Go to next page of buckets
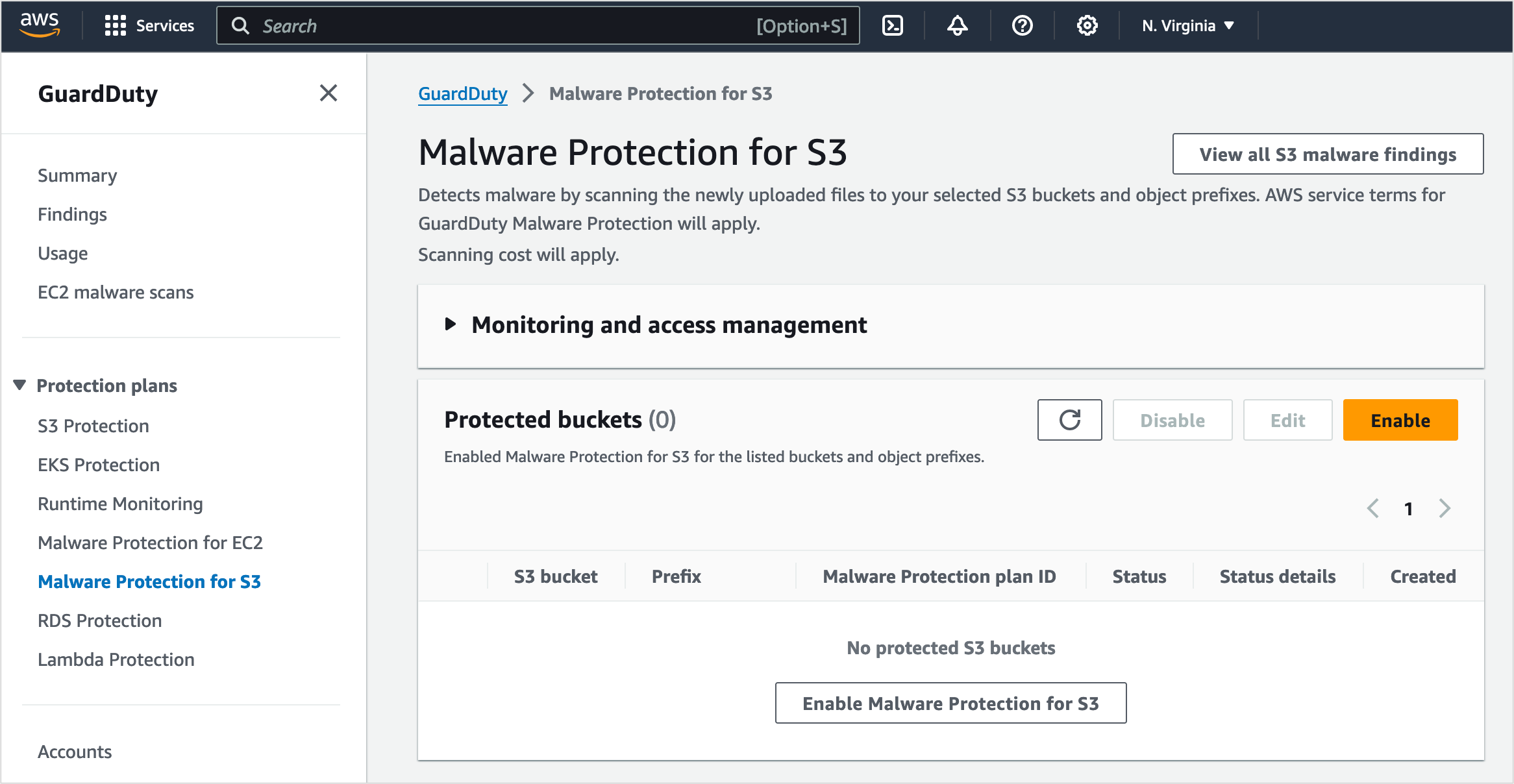Viewport: 1514px width, 784px height. tap(1445, 508)
